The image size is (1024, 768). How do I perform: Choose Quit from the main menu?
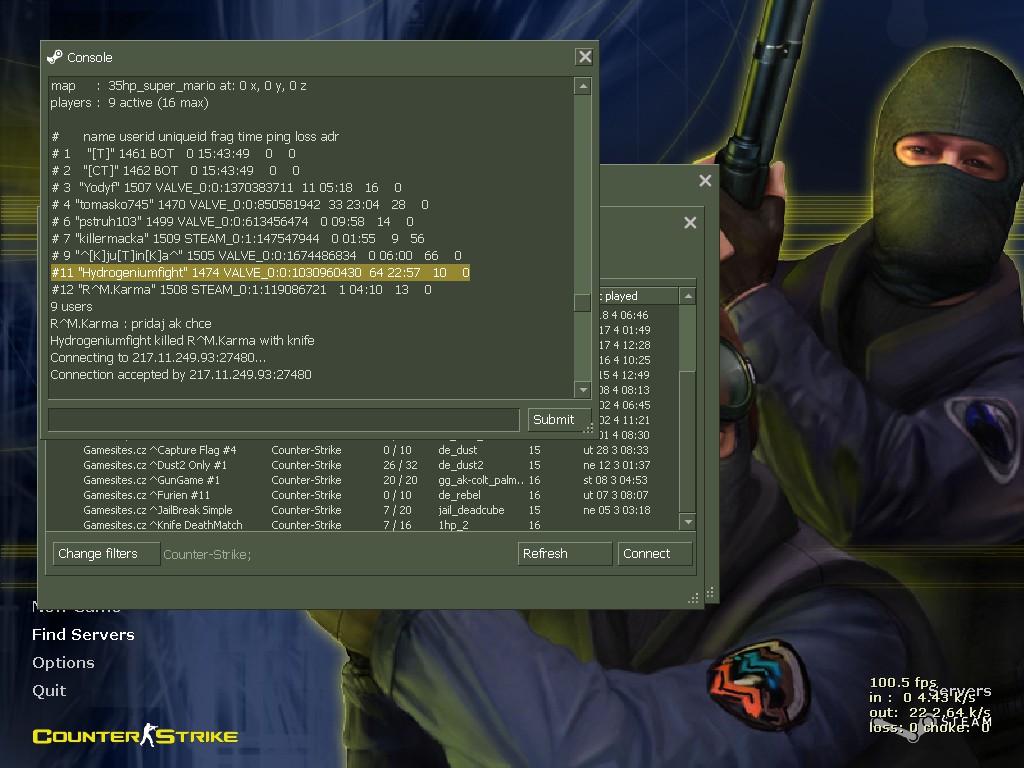pos(49,691)
